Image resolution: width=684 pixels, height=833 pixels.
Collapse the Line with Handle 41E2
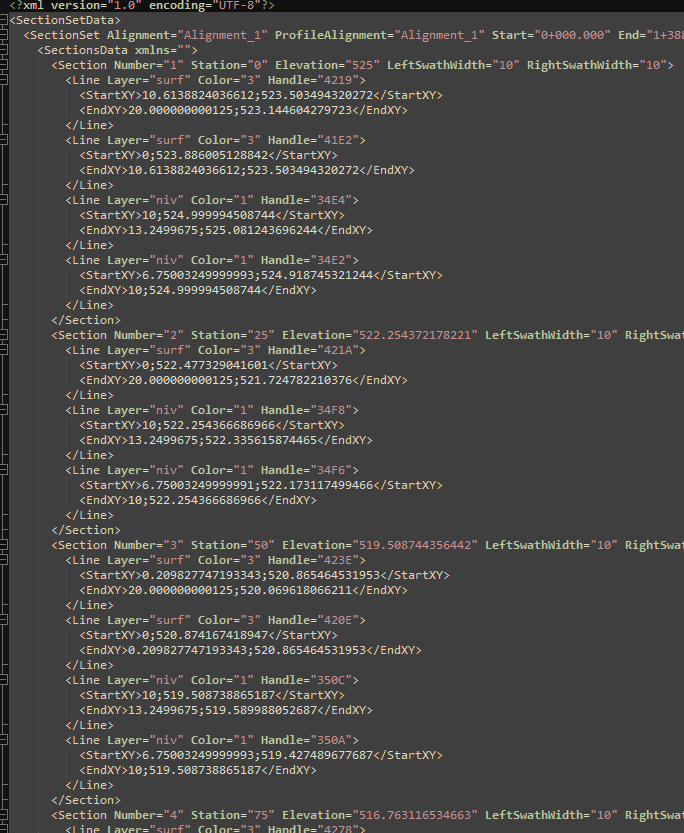pos(5,140)
